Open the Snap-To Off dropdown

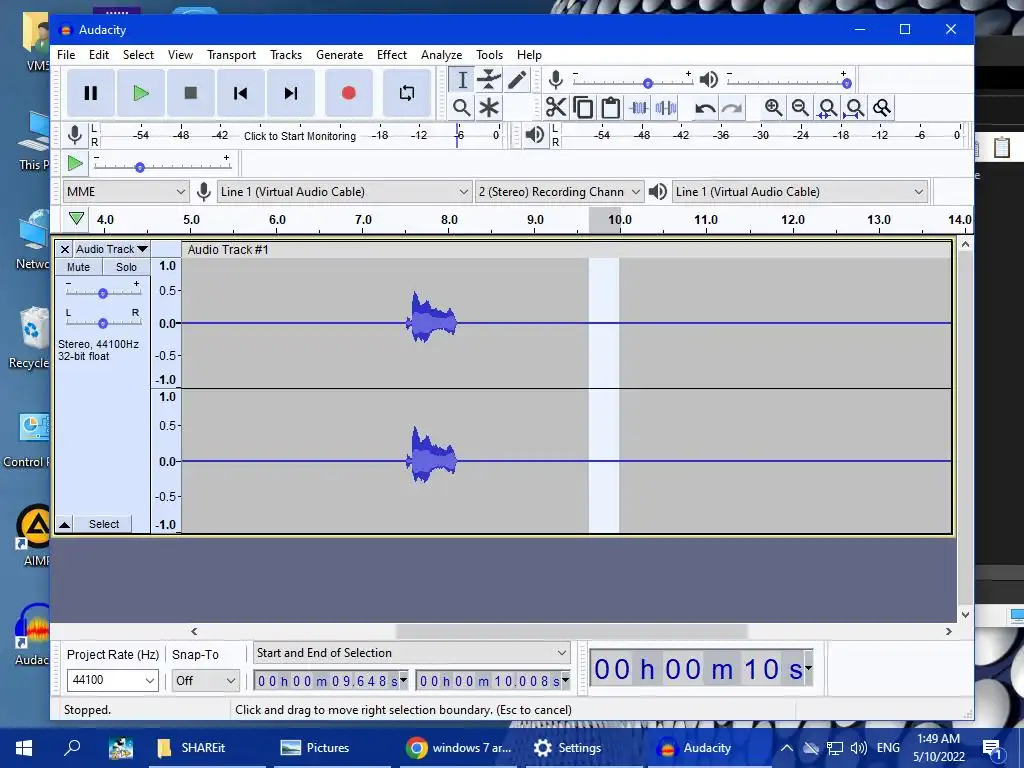tap(206, 680)
